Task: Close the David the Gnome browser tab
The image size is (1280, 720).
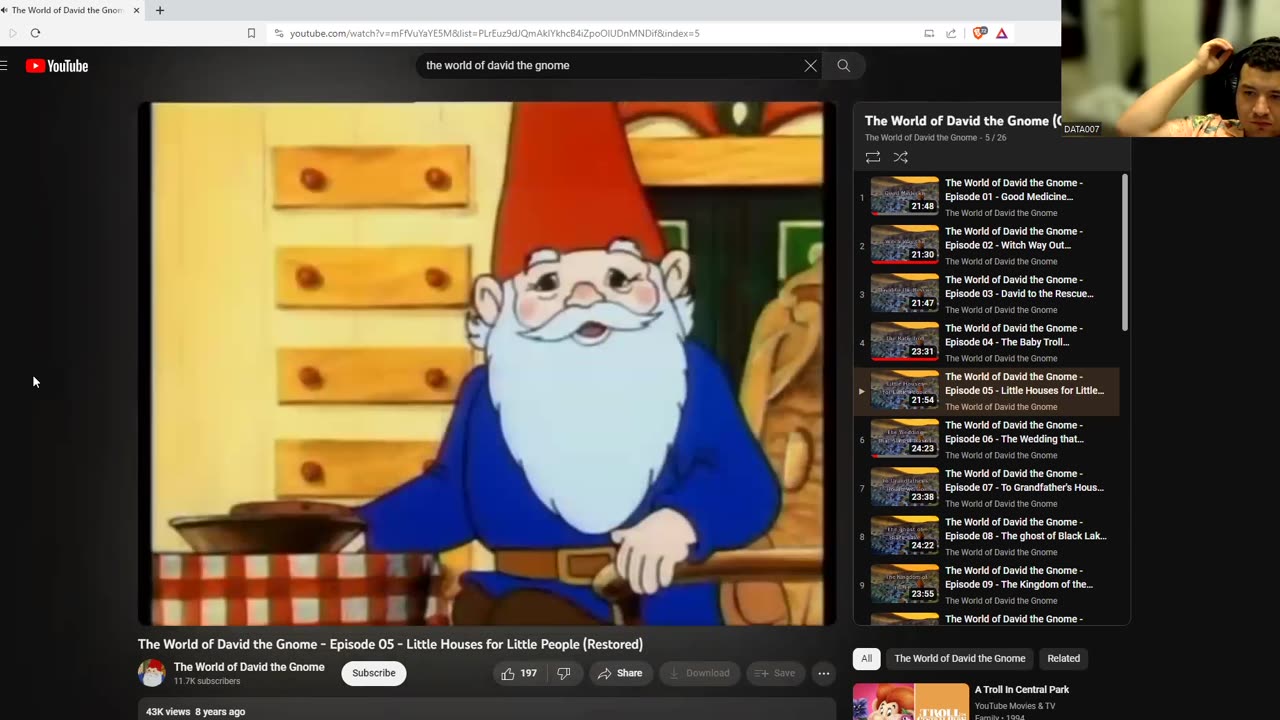Action: pyautogui.click(x=137, y=10)
